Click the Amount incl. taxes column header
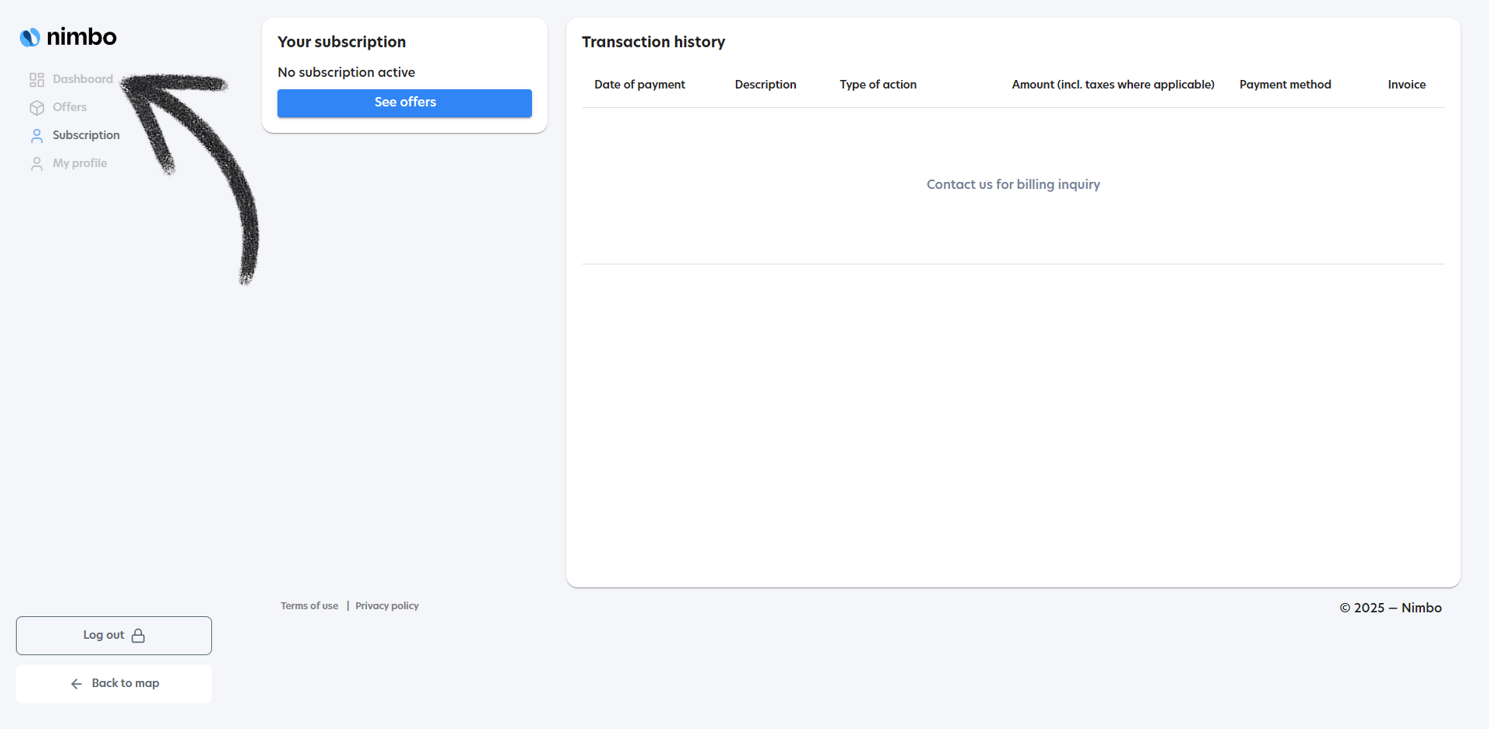This screenshot has height=729, width=1489. point(1113,85)
